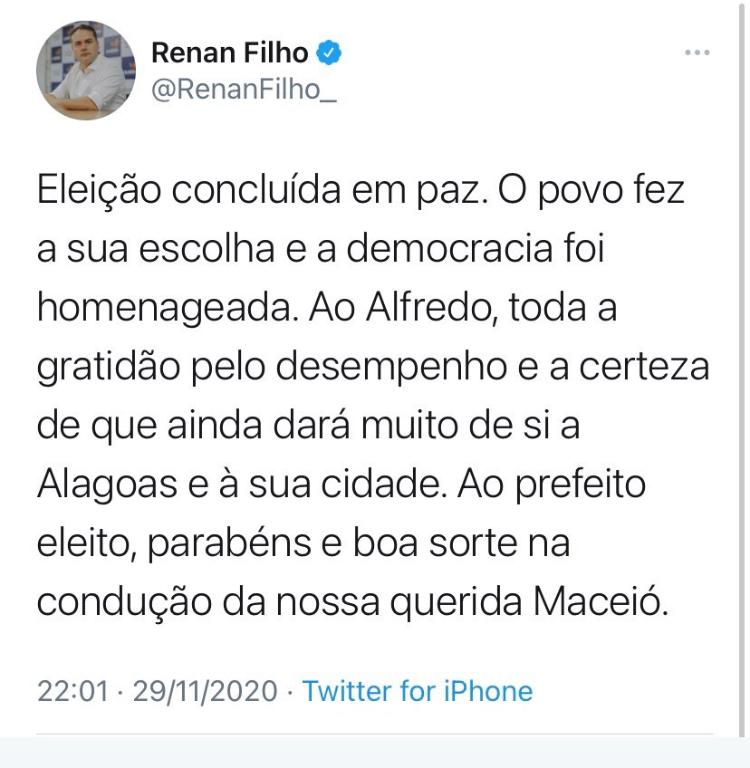Click the 22:01 tweet timestamp
Screen dimensions: 750x768
73,691
